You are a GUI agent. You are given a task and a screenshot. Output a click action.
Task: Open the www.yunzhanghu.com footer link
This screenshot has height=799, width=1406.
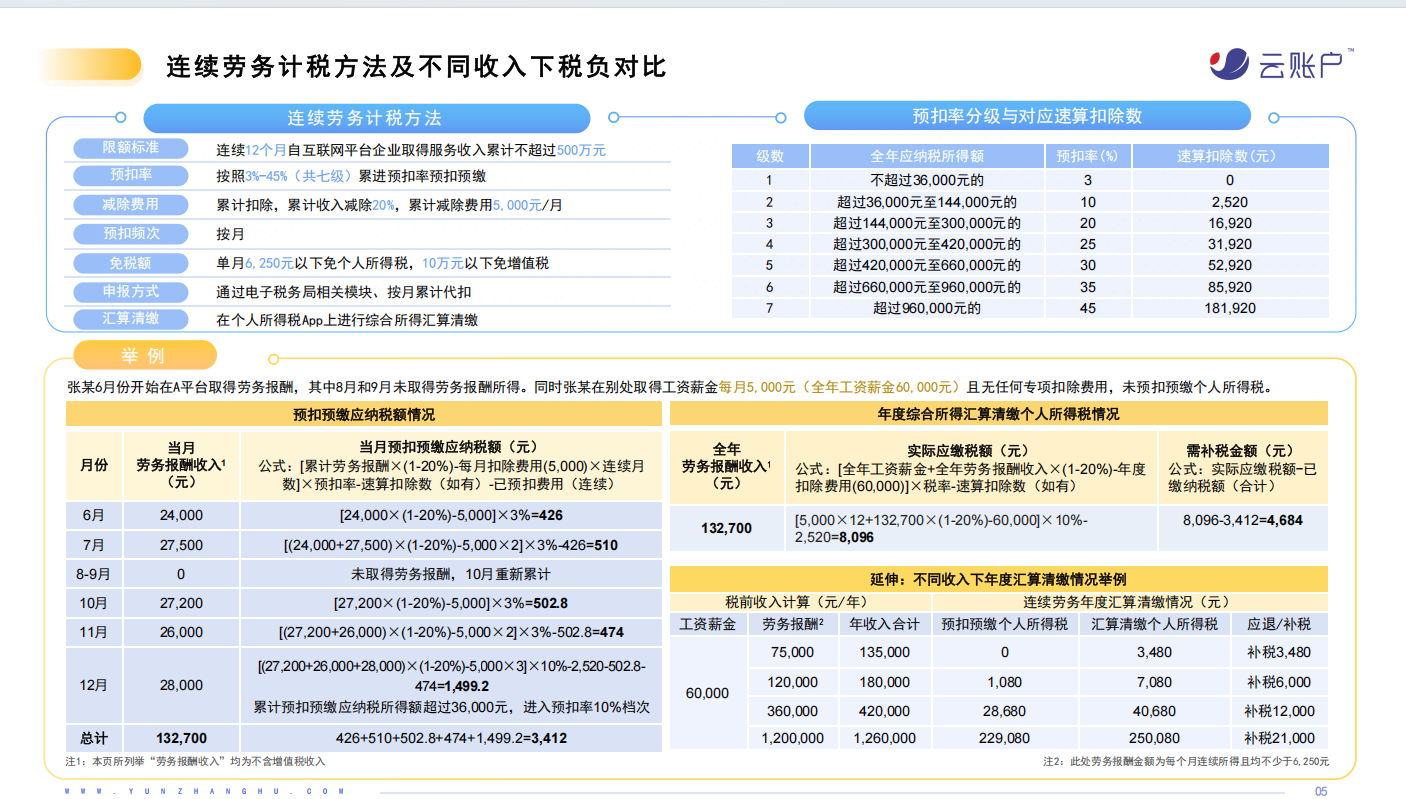tap(205, 791)
